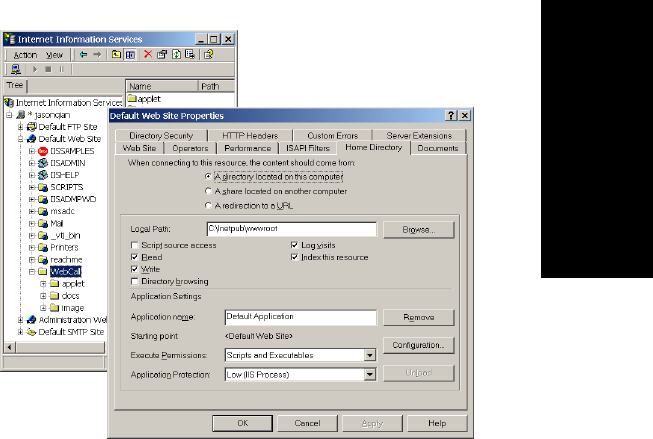
Task: Click the green Refresh icon
Action: click(x=177, y=55)
